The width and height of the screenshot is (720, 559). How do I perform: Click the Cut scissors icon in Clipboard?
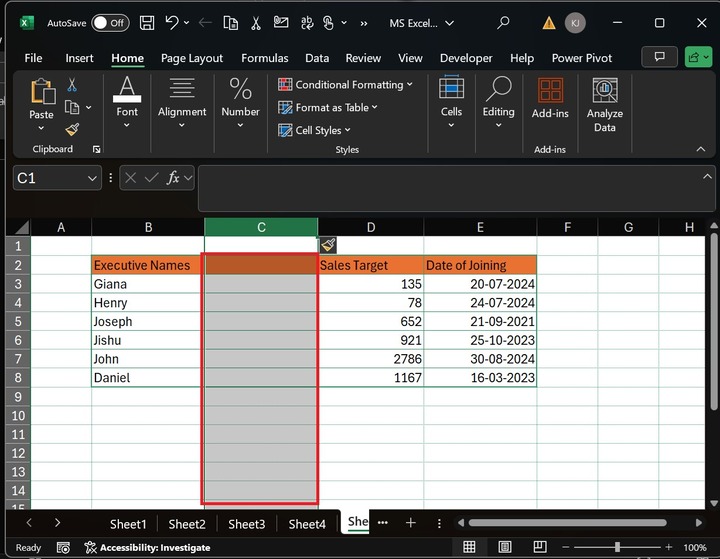(x=72, y=86)
